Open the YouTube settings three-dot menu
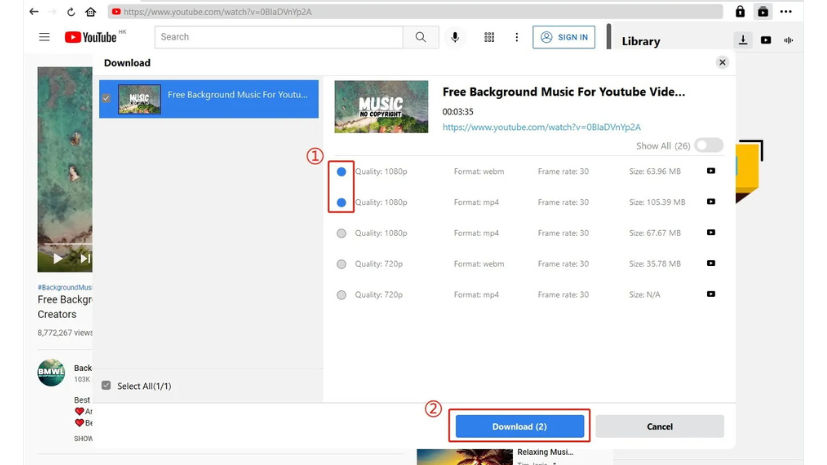This screenshot has width=827, height=465. tap(517, 37)
